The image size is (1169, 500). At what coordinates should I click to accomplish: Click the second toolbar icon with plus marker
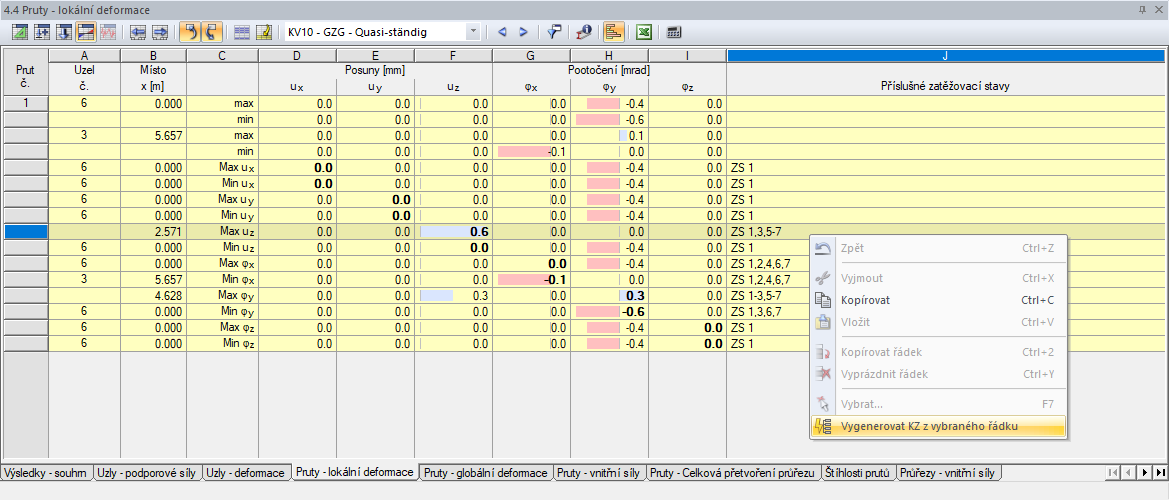[42, 32]
